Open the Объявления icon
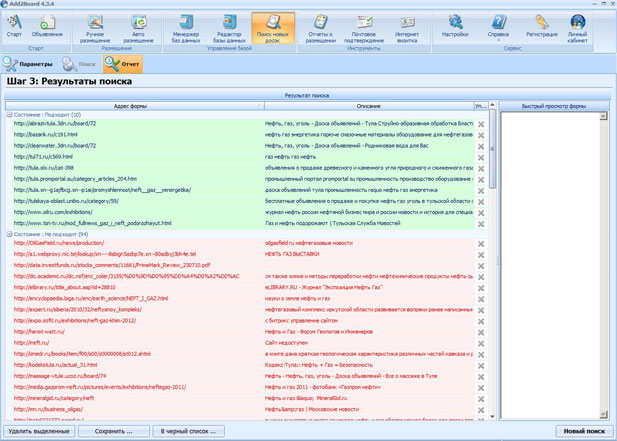The width and height of the screenshot is (617, 441). [47, 26]
